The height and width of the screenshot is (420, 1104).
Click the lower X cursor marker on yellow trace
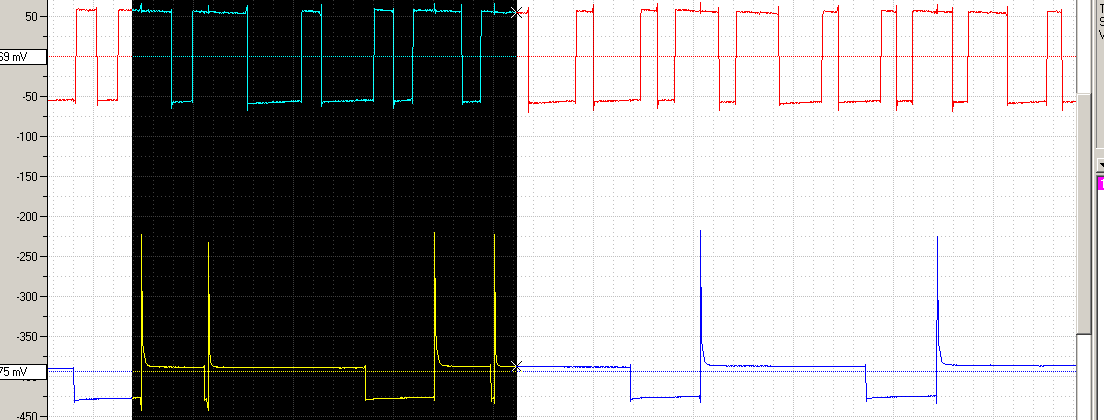tap(518, 367)
